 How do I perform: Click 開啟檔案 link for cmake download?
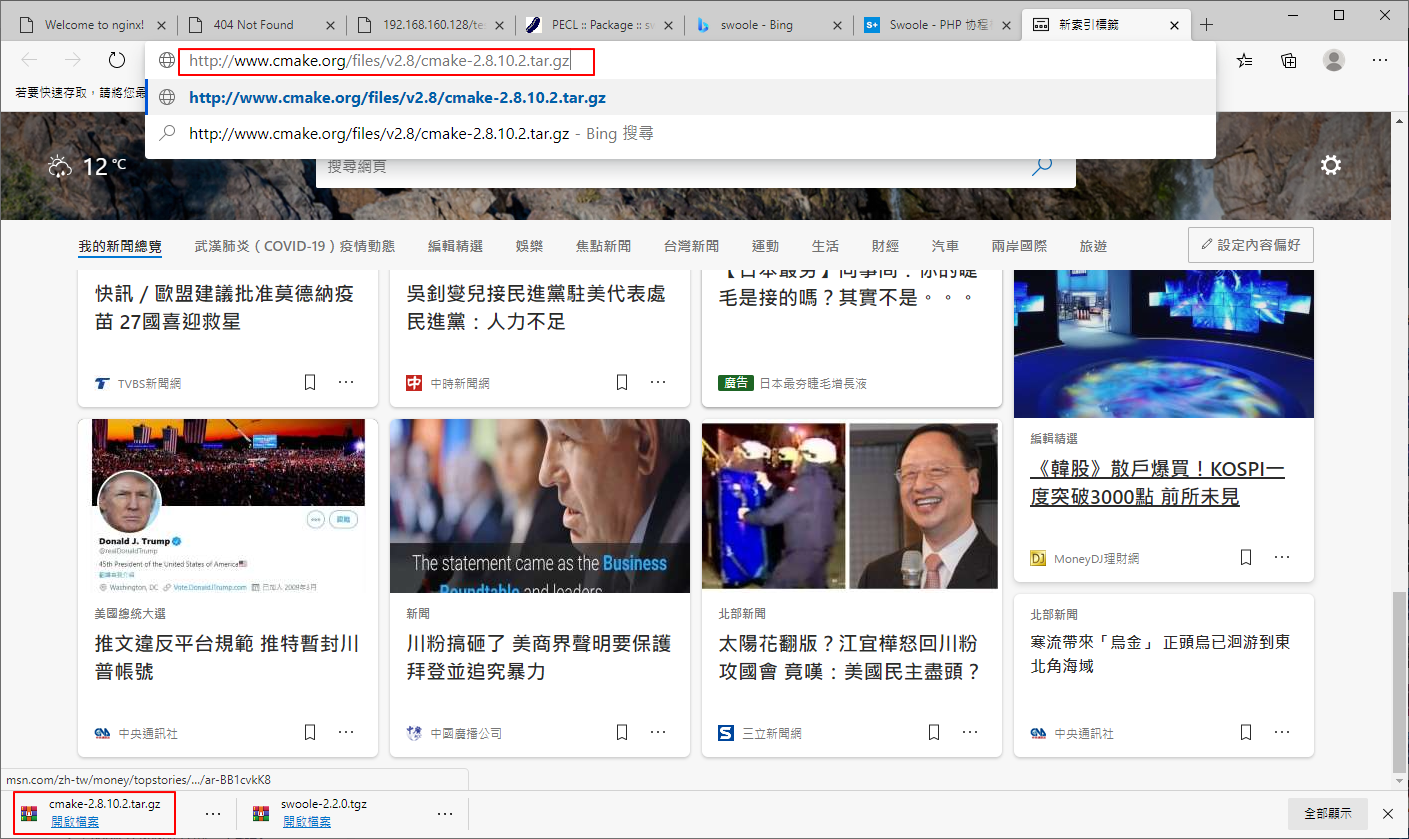pos(75,822)
